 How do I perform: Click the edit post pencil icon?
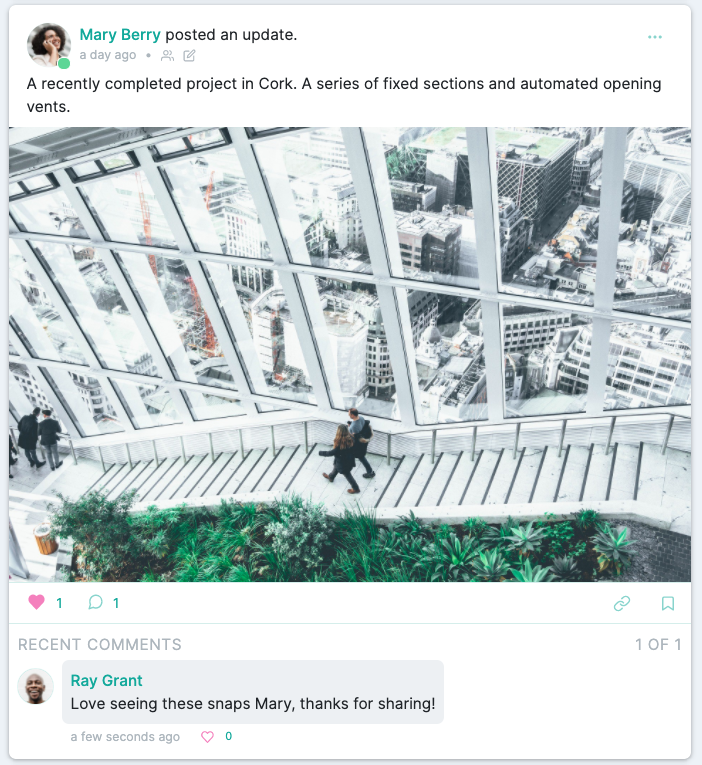pyautogui.click(x=189, y=56)
